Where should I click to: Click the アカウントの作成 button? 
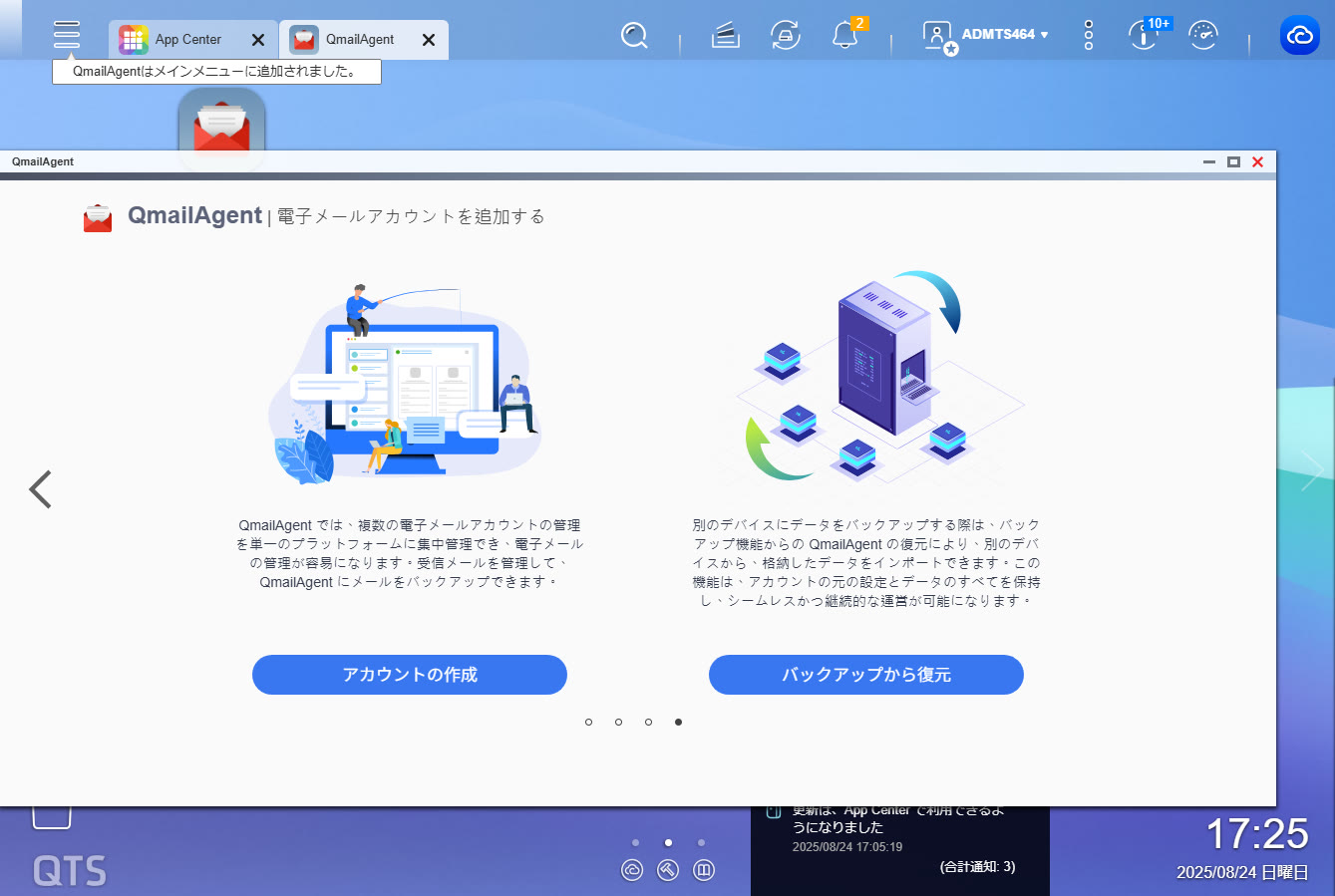409,675
